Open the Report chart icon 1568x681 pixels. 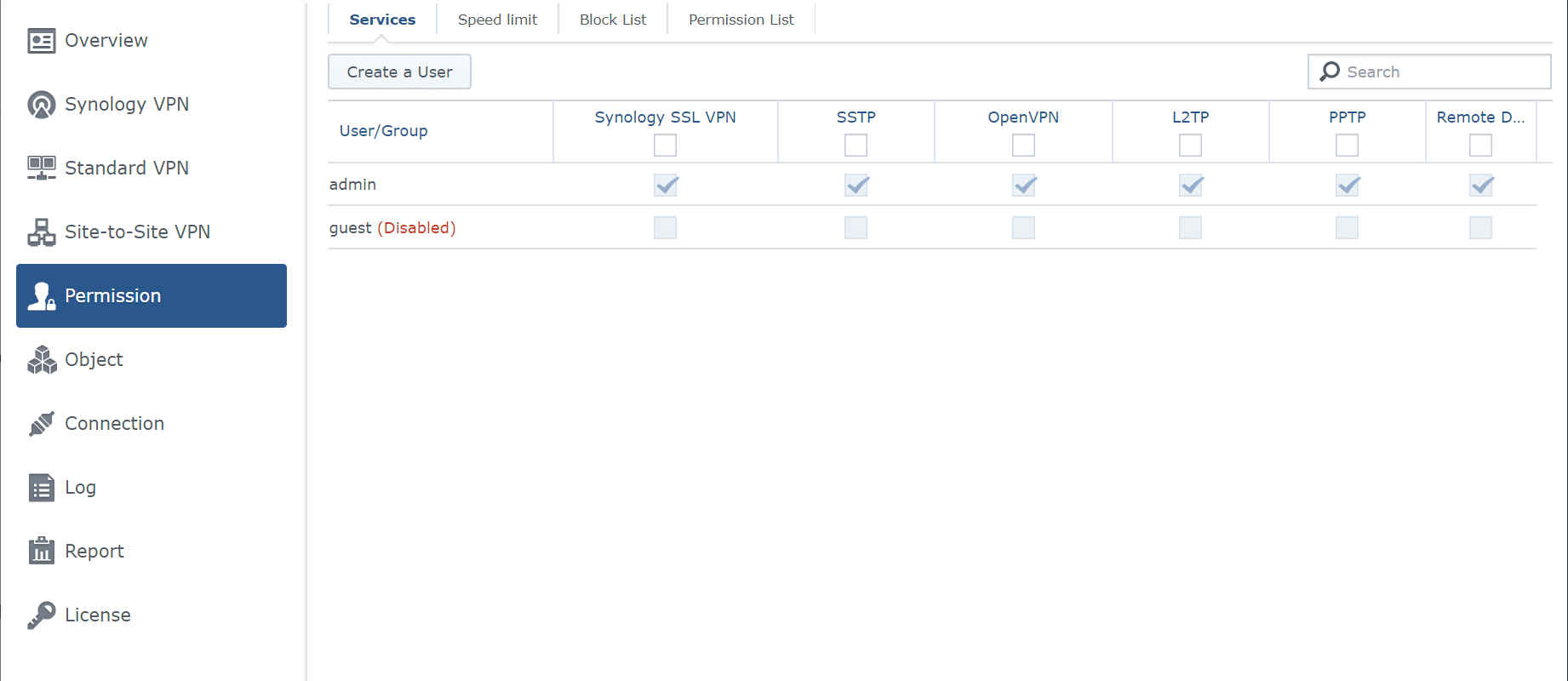[x=41, y=551]
